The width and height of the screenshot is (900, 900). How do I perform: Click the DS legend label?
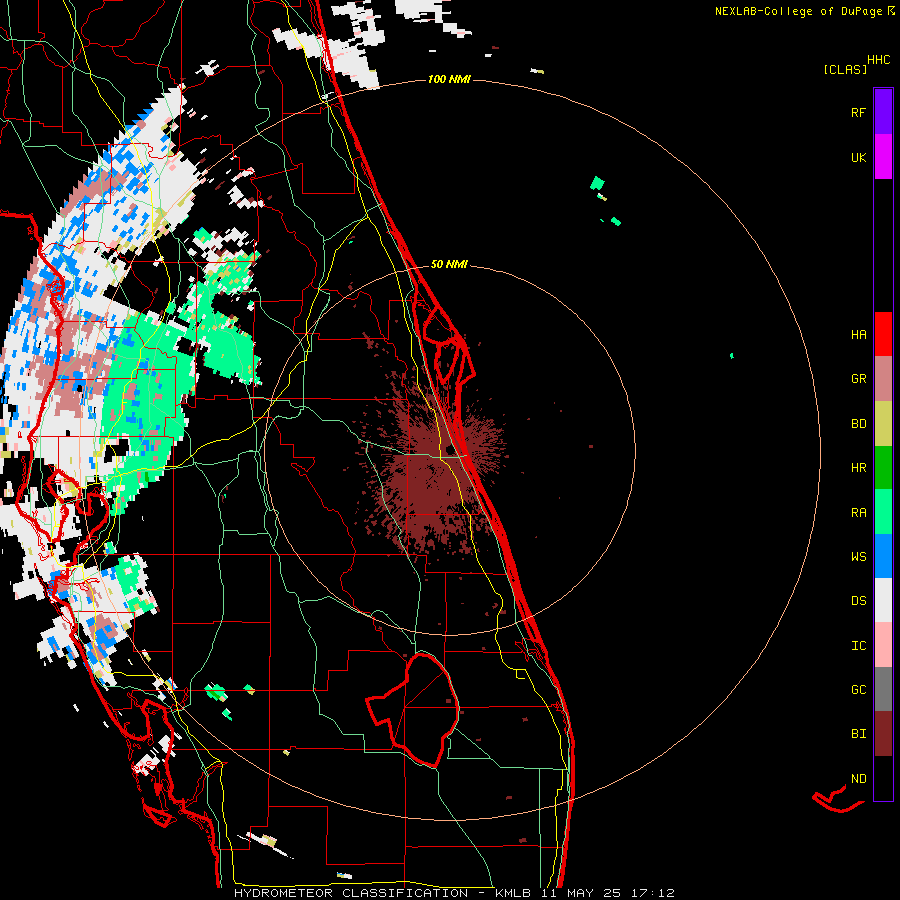858,601
